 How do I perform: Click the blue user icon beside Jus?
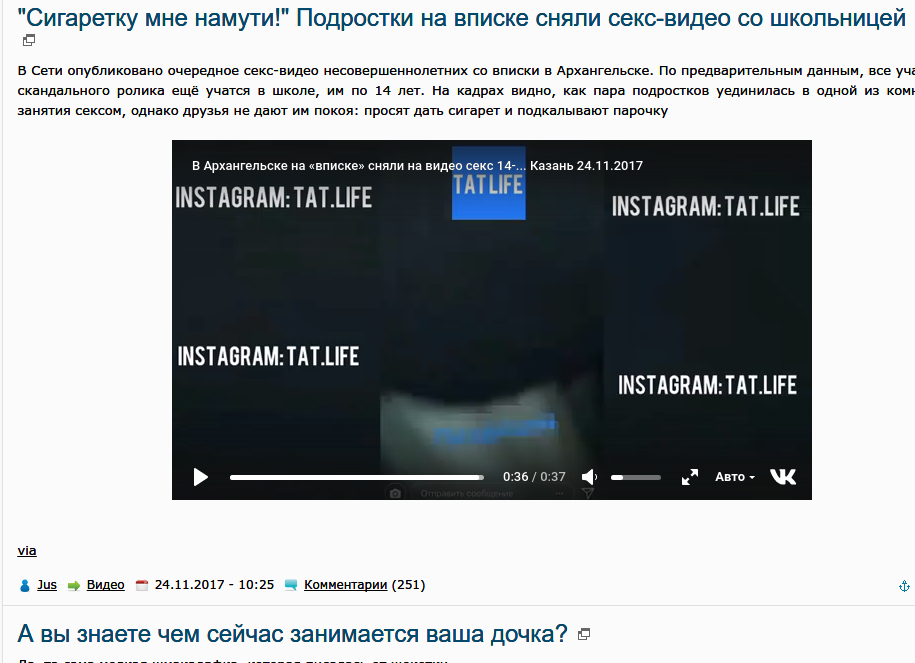pyautogui.click(x=25, y=585)
